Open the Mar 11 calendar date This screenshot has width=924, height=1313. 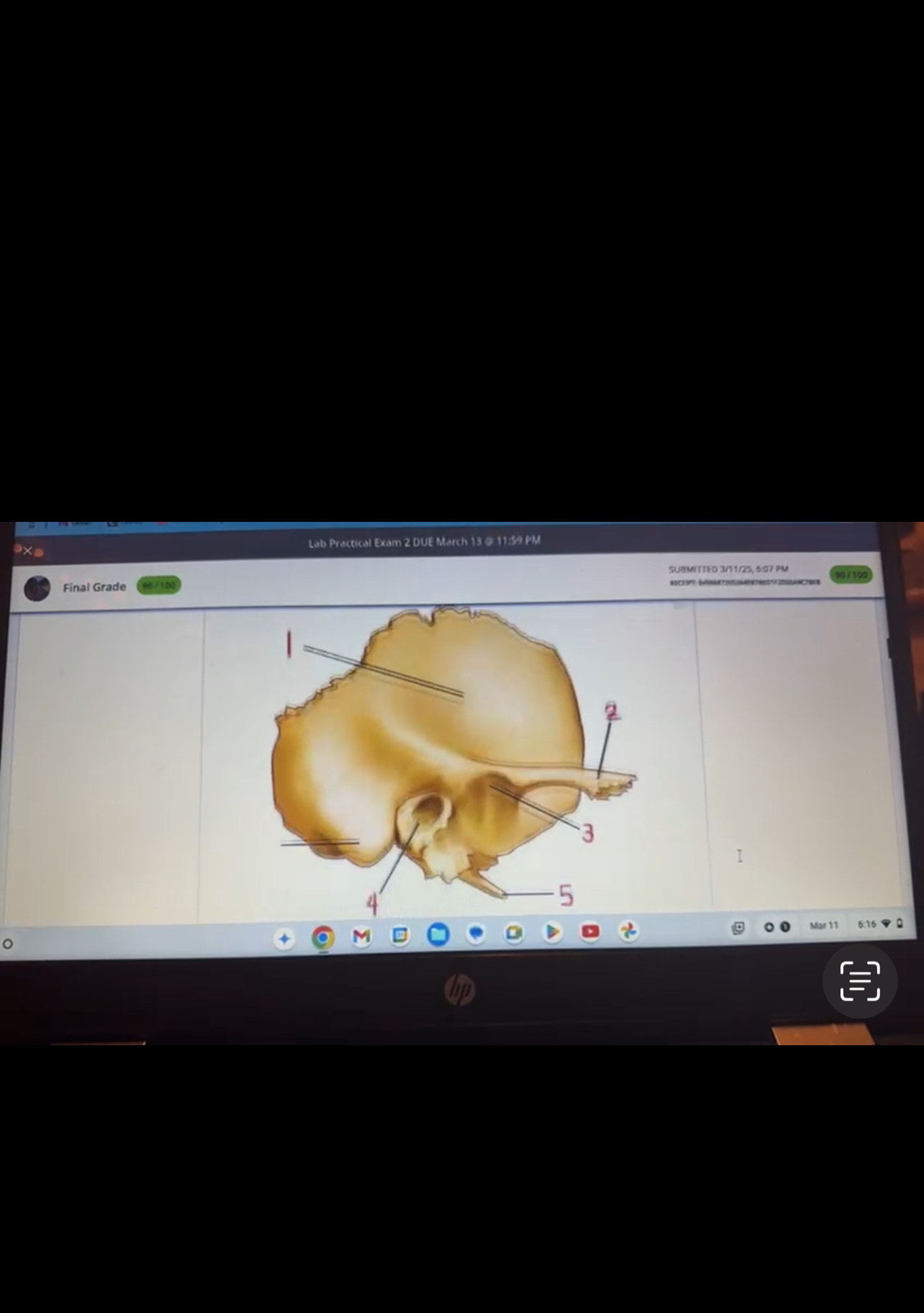coord(823,926)
